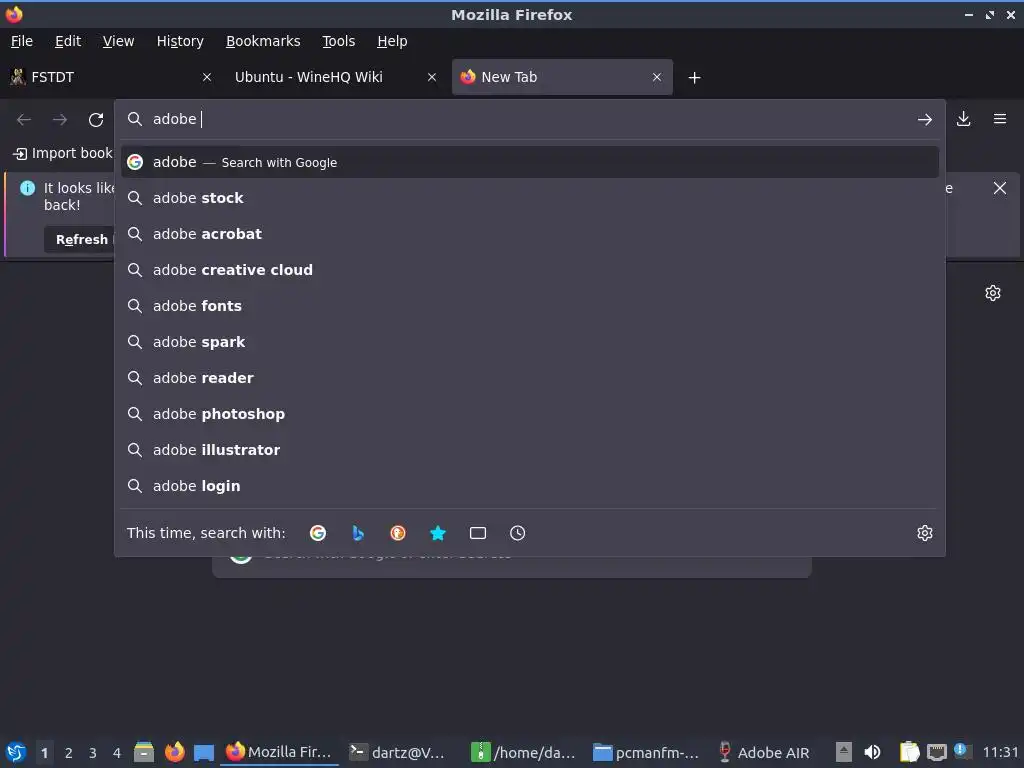Dismiss the refresh notification bar

point(999,188)
